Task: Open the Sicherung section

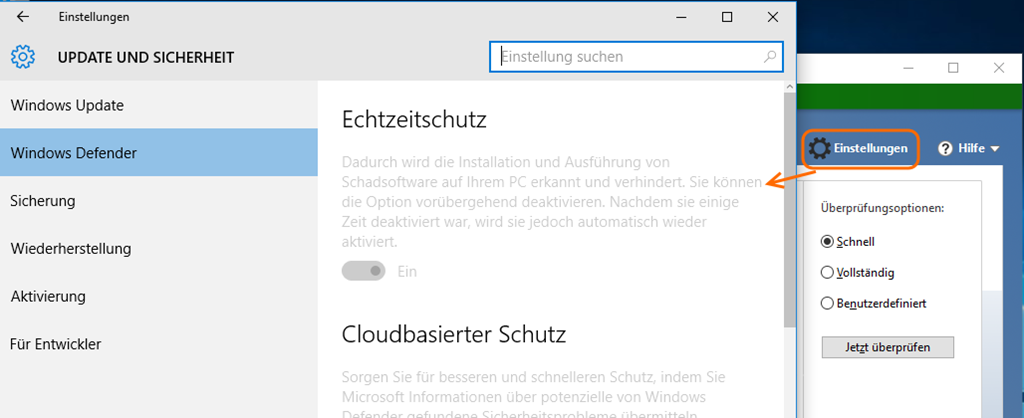Action: point(43,201)
